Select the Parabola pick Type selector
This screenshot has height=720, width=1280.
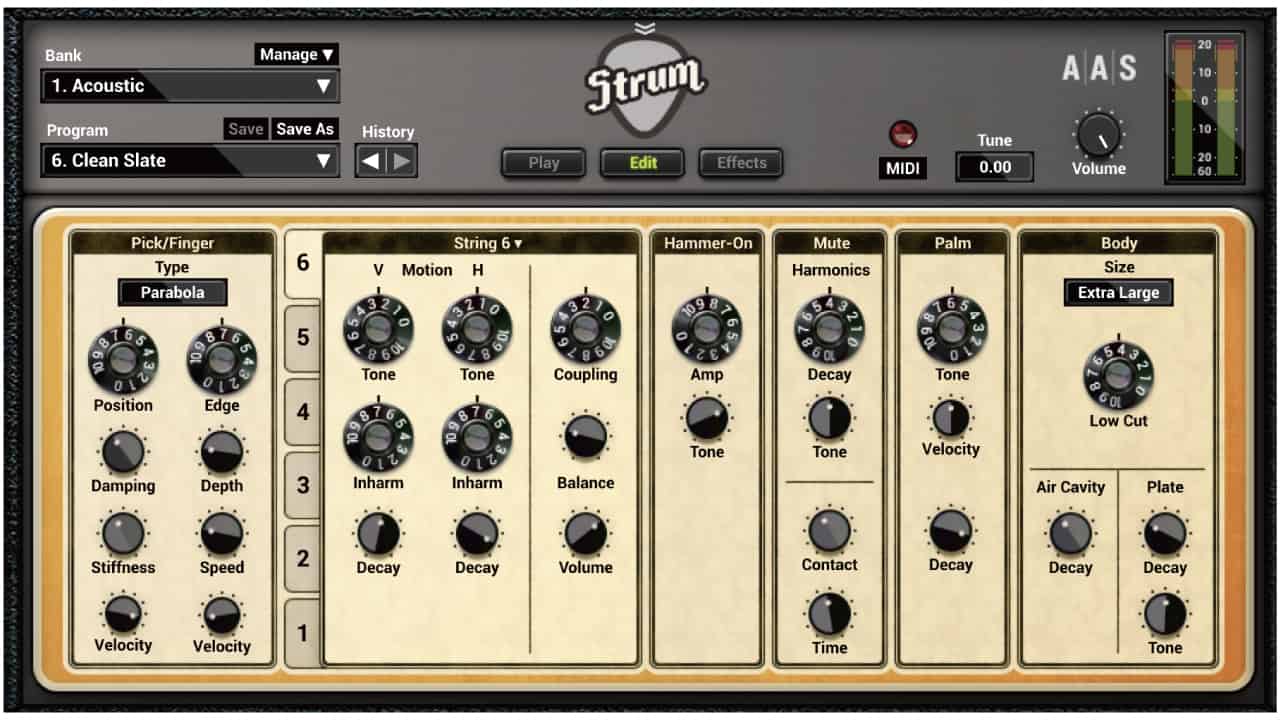(x=172, y=292)
